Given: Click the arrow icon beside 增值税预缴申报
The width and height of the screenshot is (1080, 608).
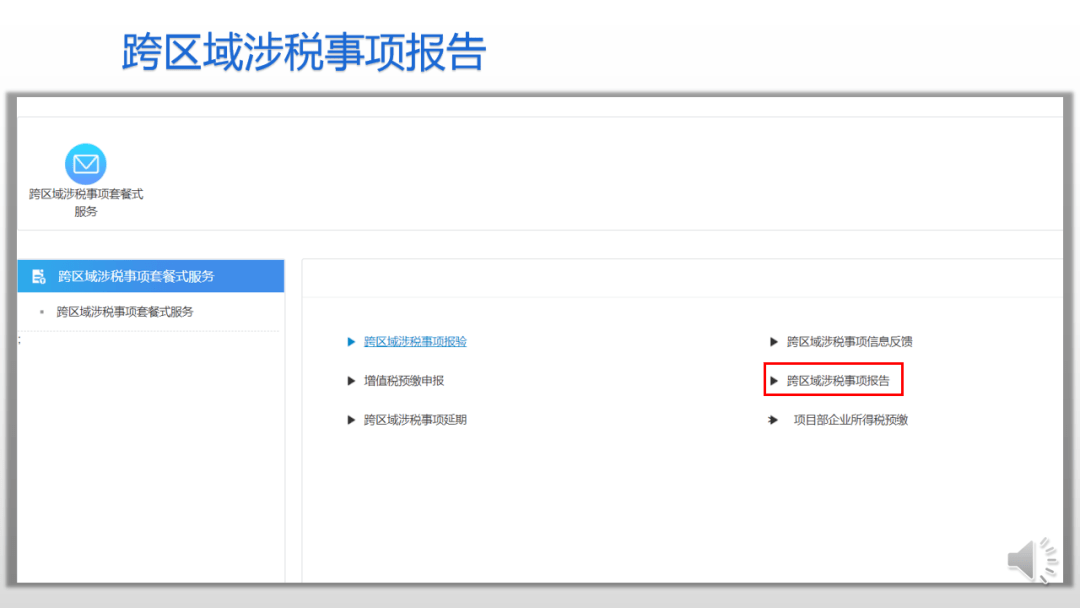Looking at the screenshot, I should coord(350,380).
